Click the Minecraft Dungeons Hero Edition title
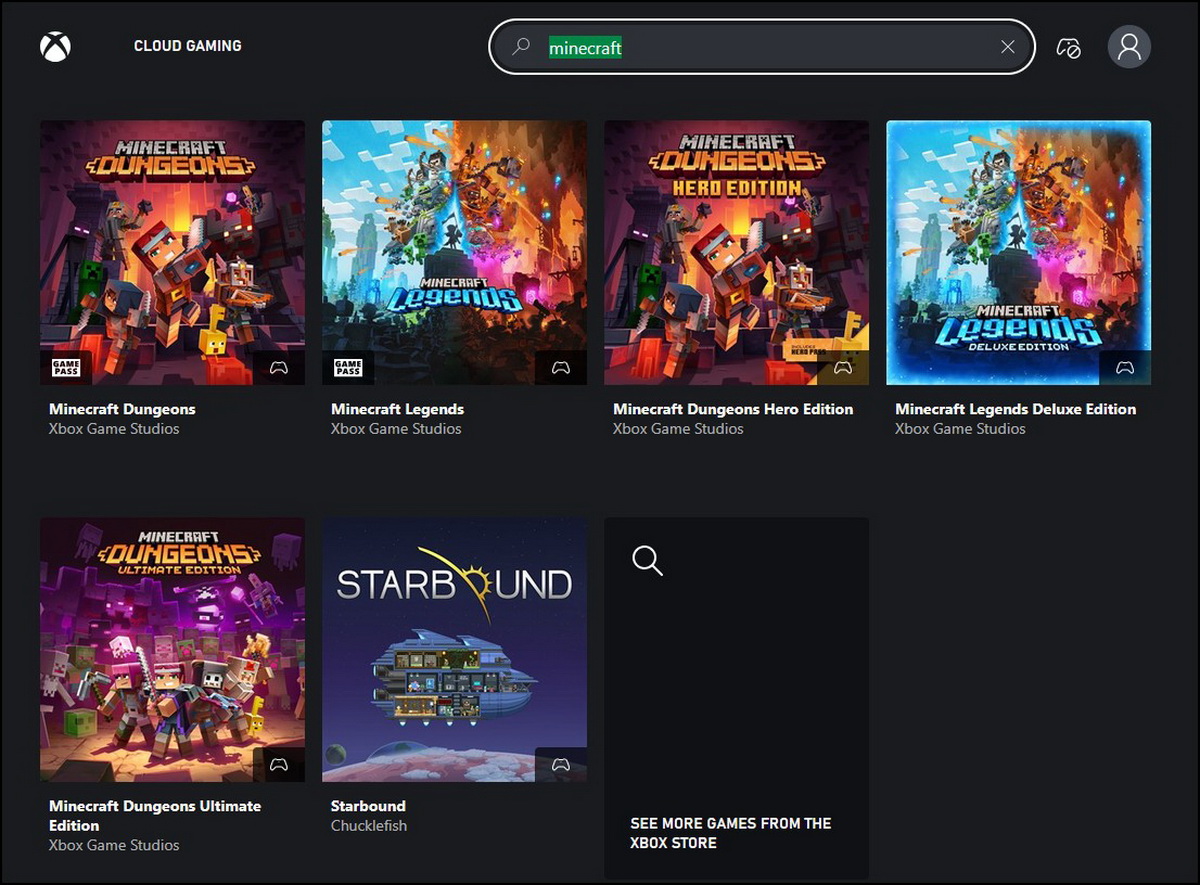Image resolution: width=1200 pixels, height=885 pixels. click(733, 409)
